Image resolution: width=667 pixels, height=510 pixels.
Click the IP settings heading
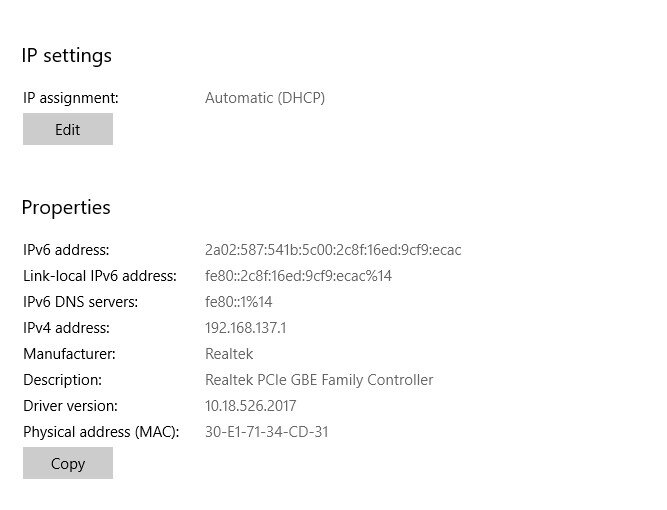click(67, 56)
